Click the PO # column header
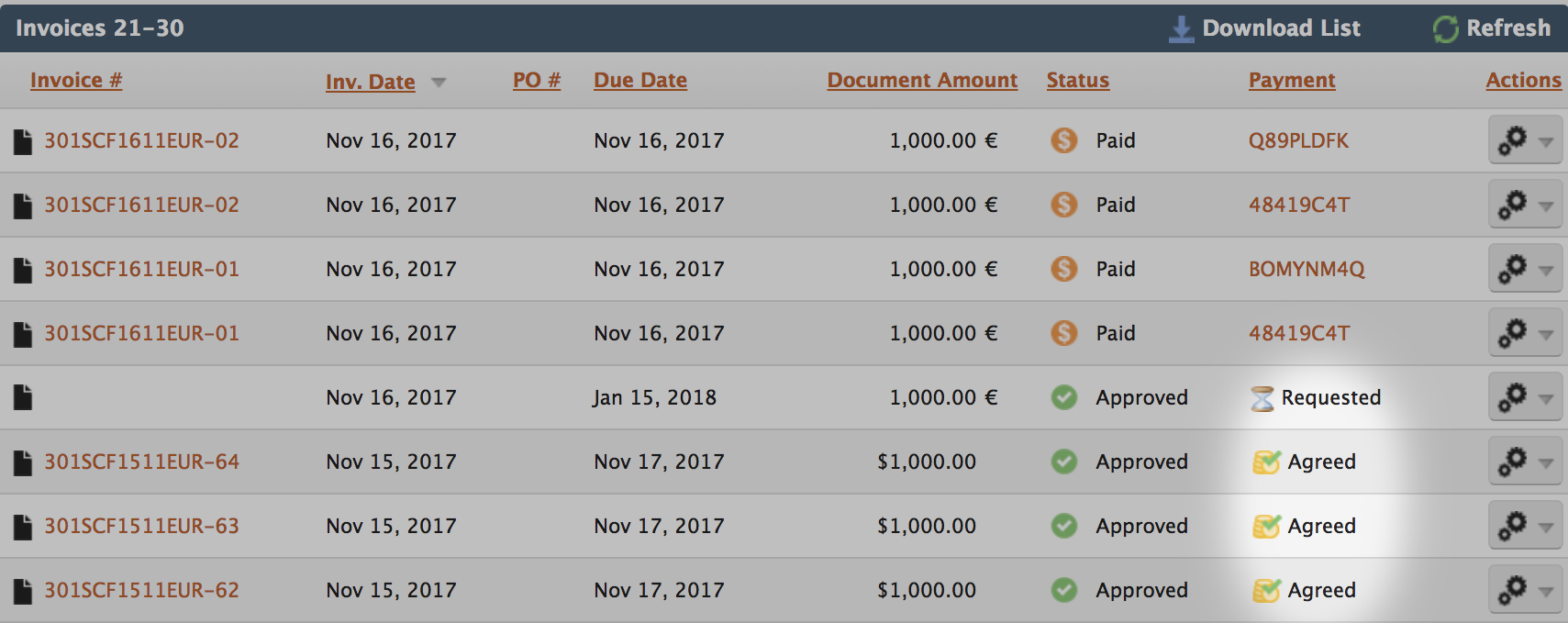 tap(536, 81)
